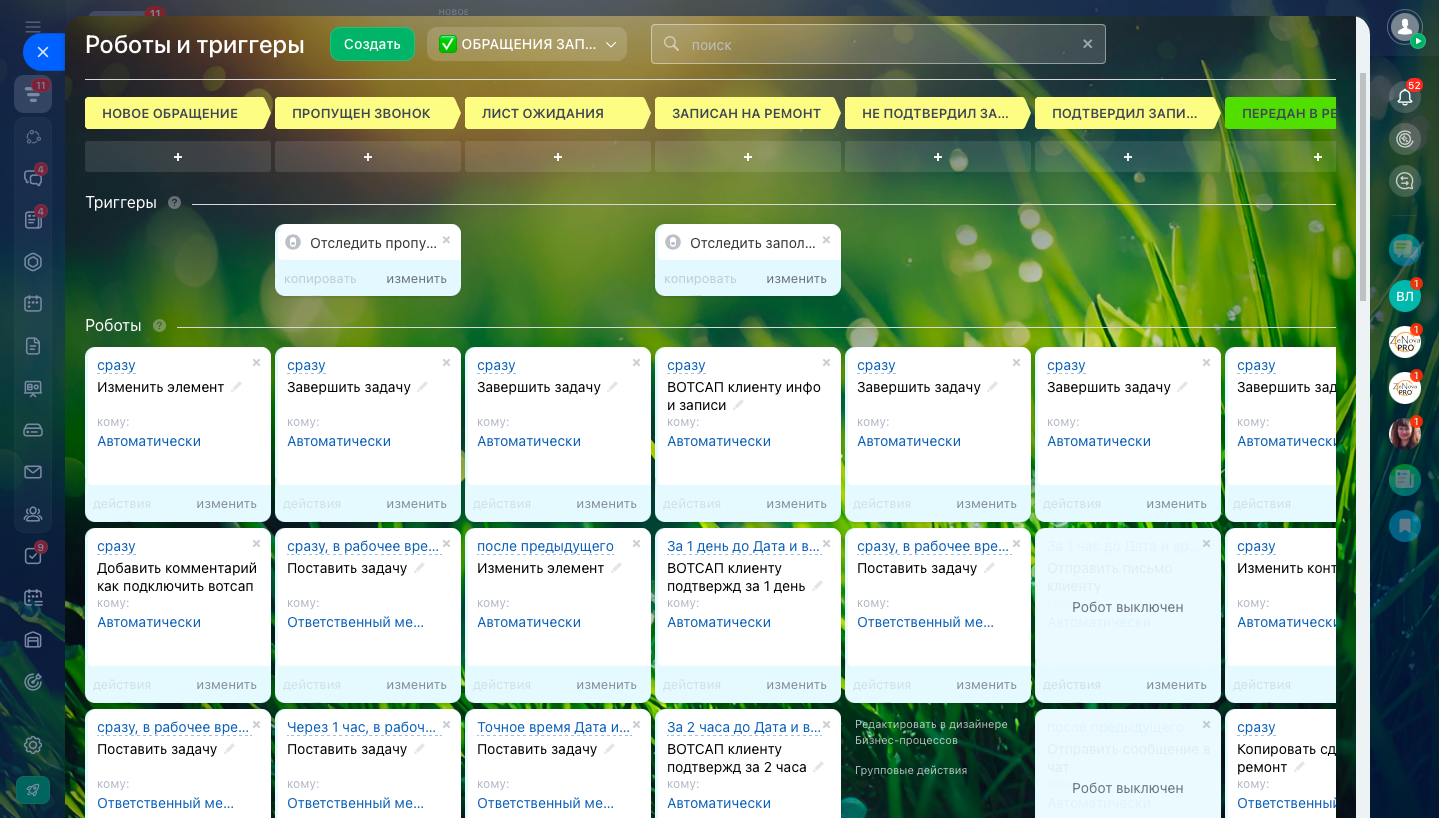The width and height of the screenshot is (1439, 818).
Task: Open действия on the Добавить комментарий robot card
Action: coord(122,685)
